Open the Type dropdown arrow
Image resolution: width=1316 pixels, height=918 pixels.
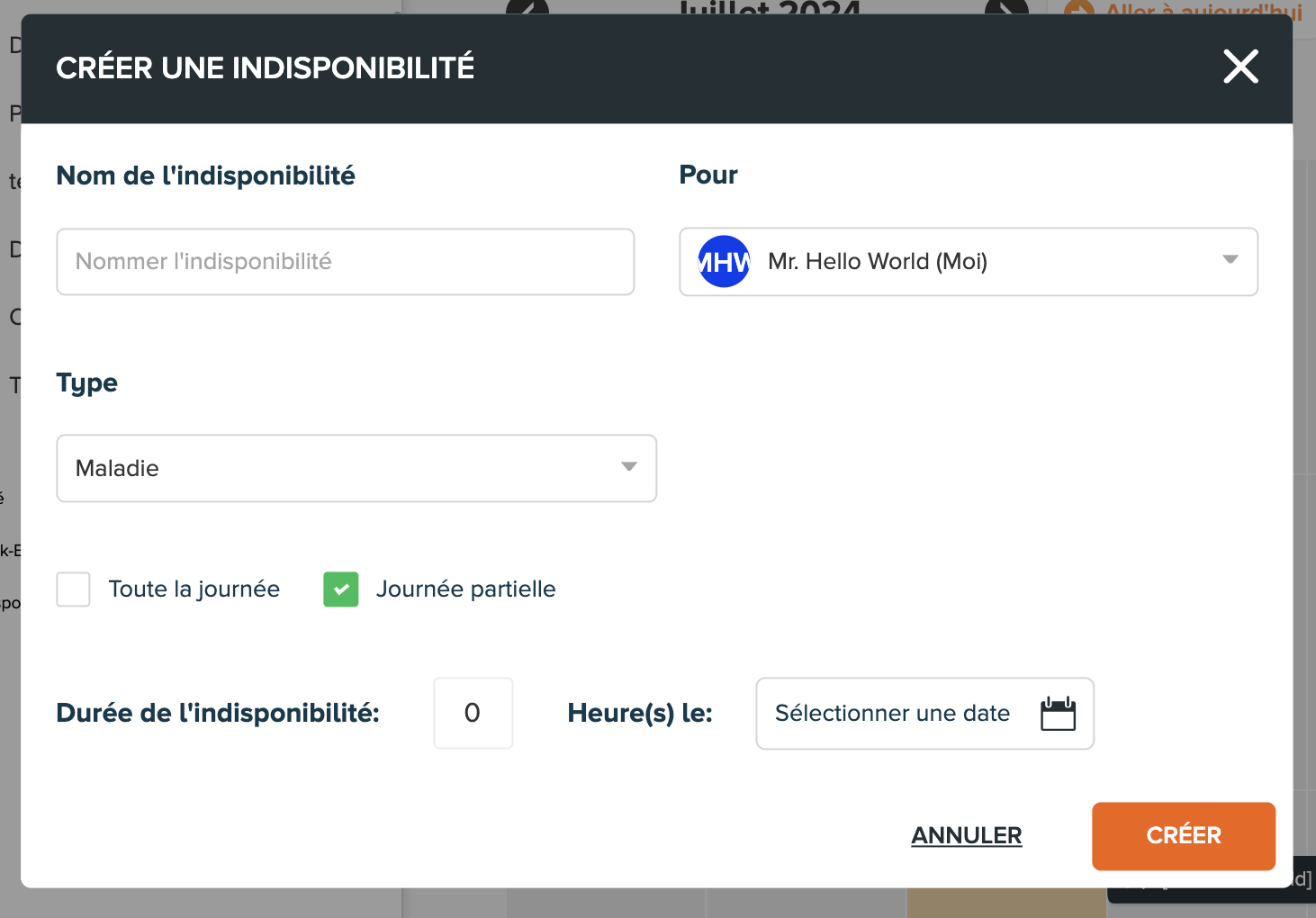628,467
